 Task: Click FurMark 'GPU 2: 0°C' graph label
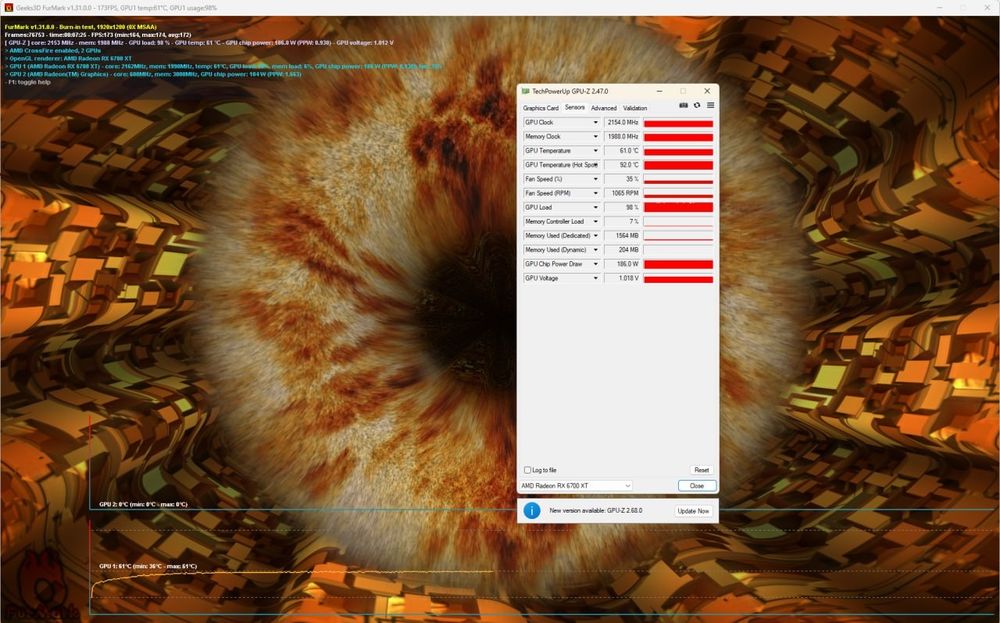(x=143, y=504)
